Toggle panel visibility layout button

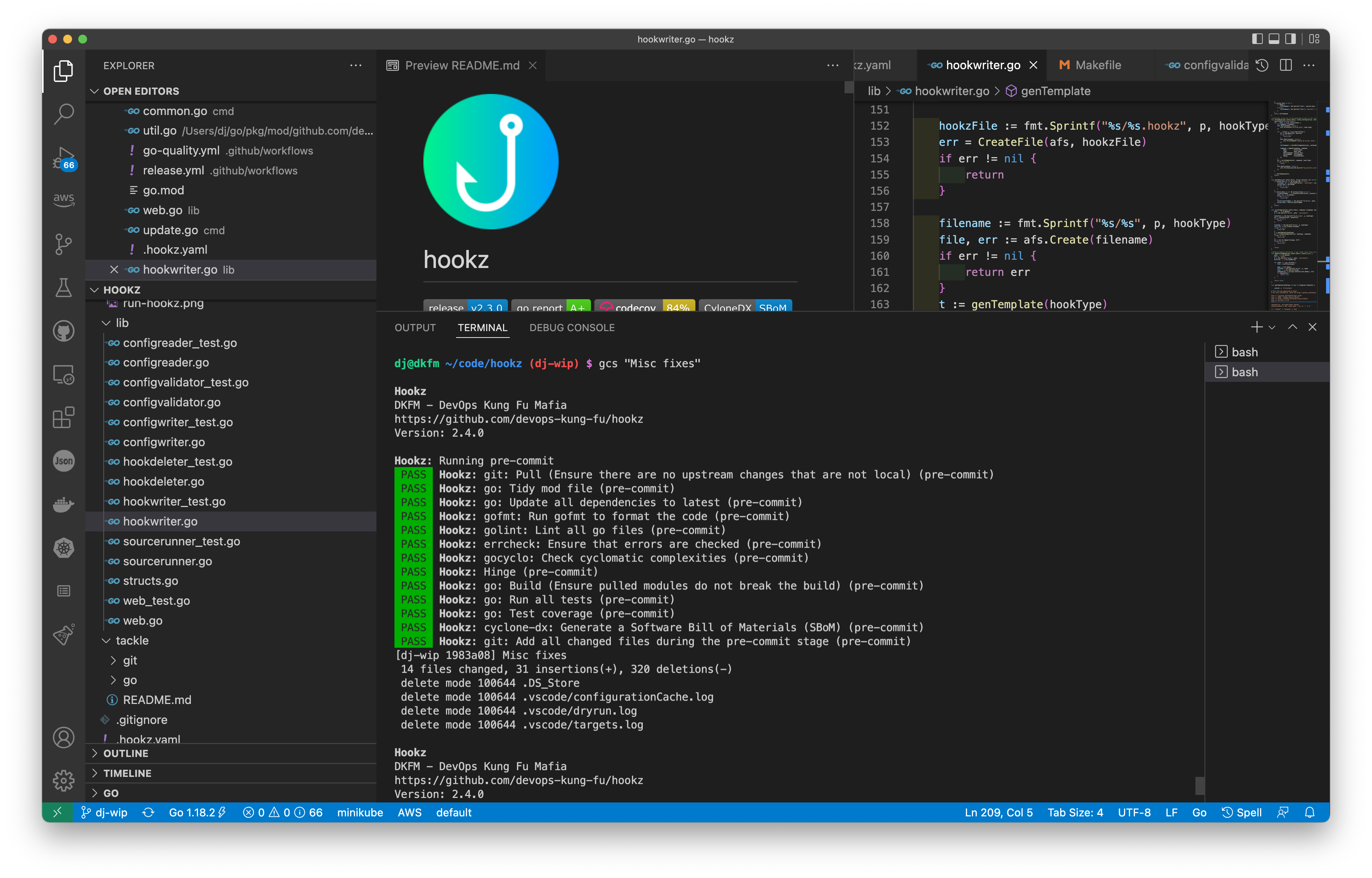[1274, 39]
